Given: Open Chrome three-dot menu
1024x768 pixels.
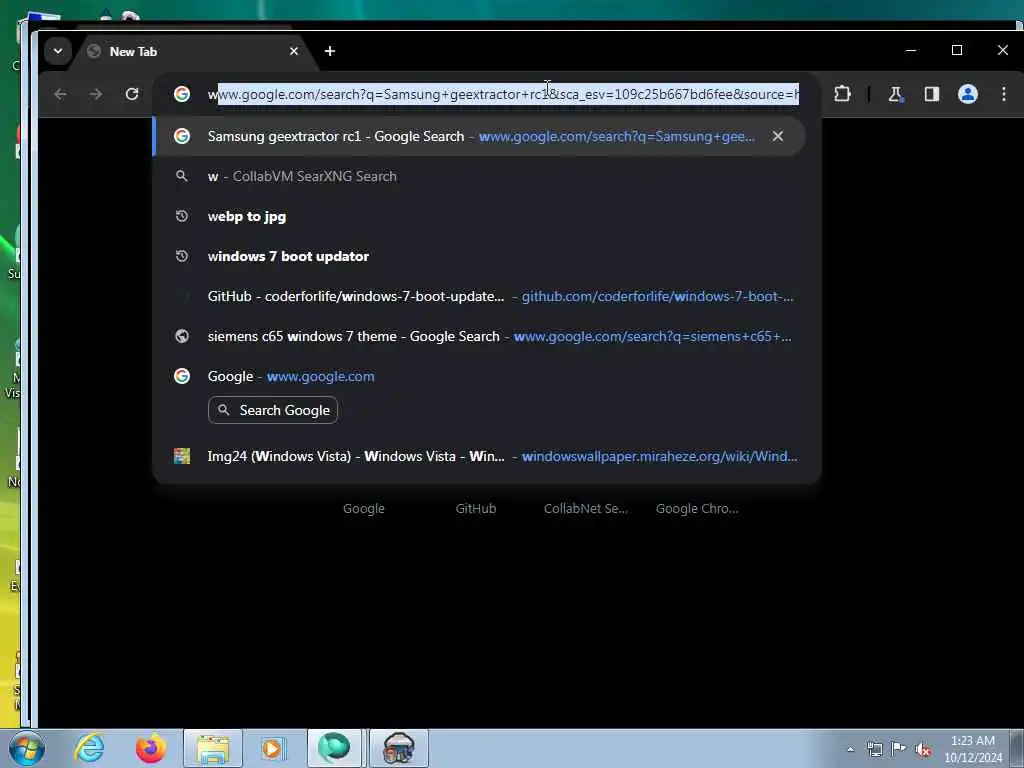Looking at the screenshot, I should [x=1004, y=94].
